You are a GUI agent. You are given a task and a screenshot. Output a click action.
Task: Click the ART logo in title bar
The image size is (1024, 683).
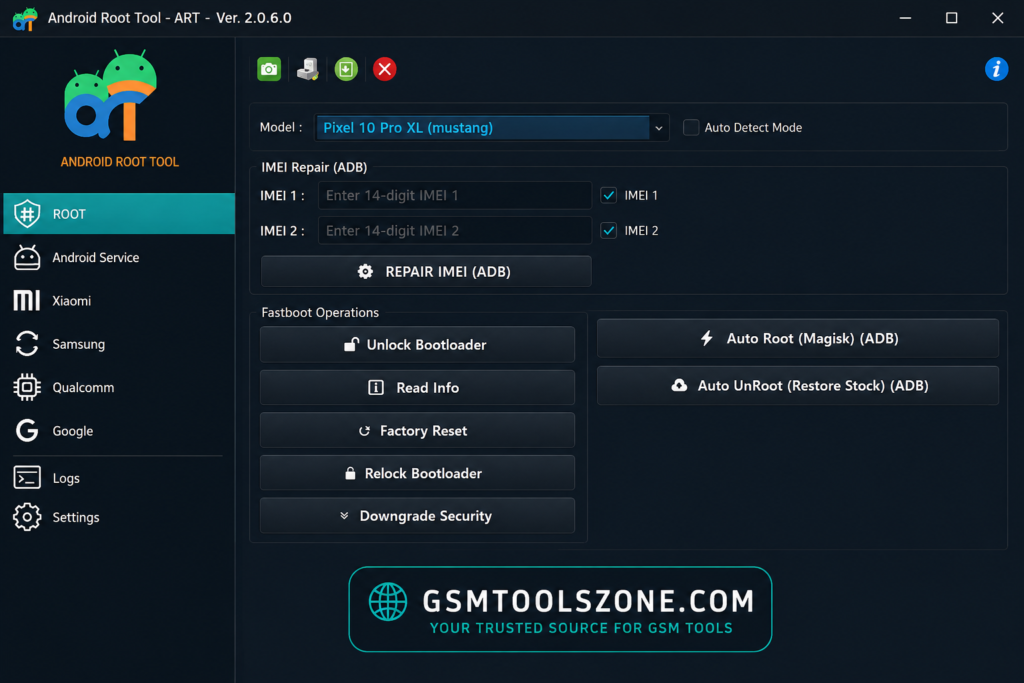point(25,18)
